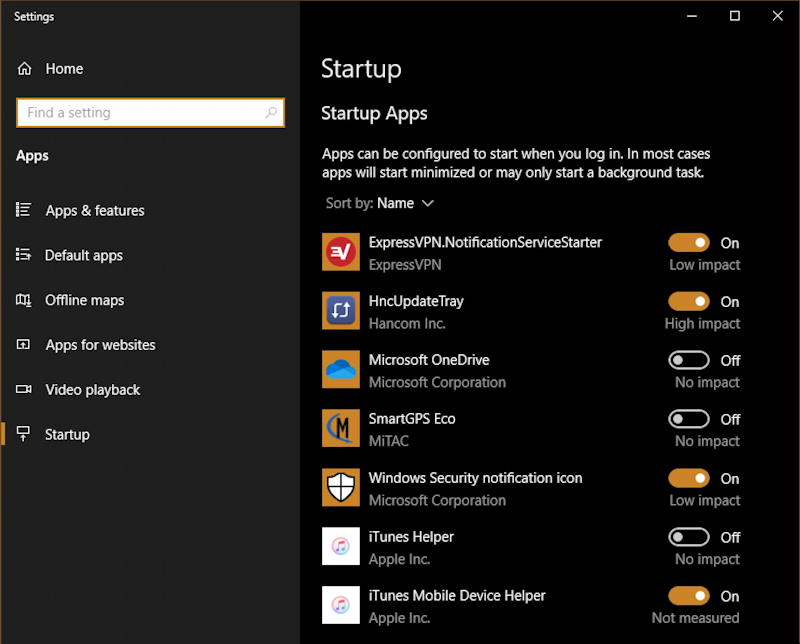Click the ExpressVPN app icon

pos(341,252)
